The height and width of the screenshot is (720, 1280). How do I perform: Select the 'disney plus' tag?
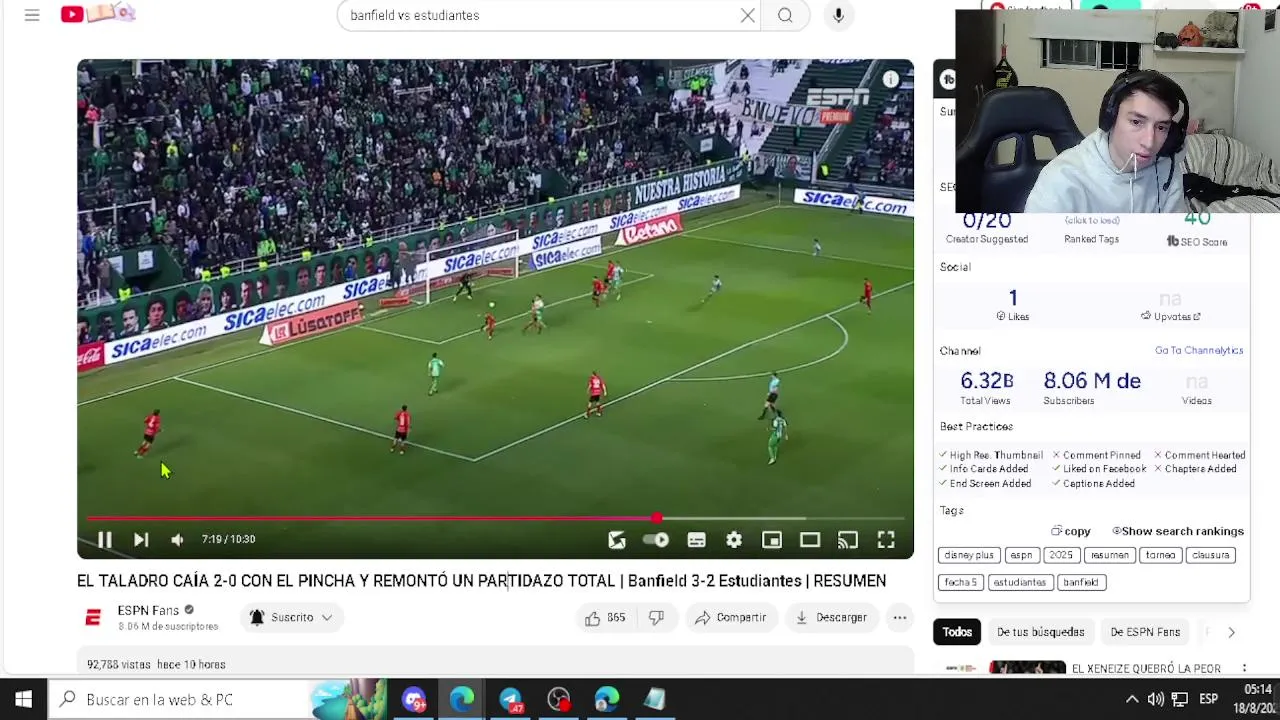coord(969,555)
